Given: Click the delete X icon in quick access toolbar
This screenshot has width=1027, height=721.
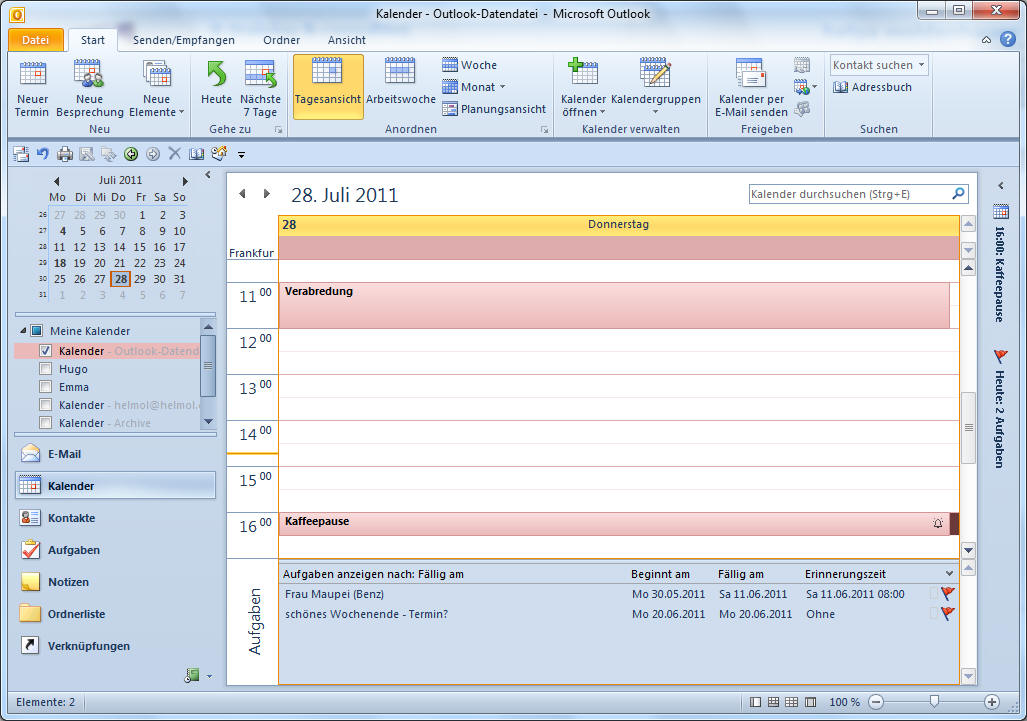Looking at the screenshot, I should 174,153.
